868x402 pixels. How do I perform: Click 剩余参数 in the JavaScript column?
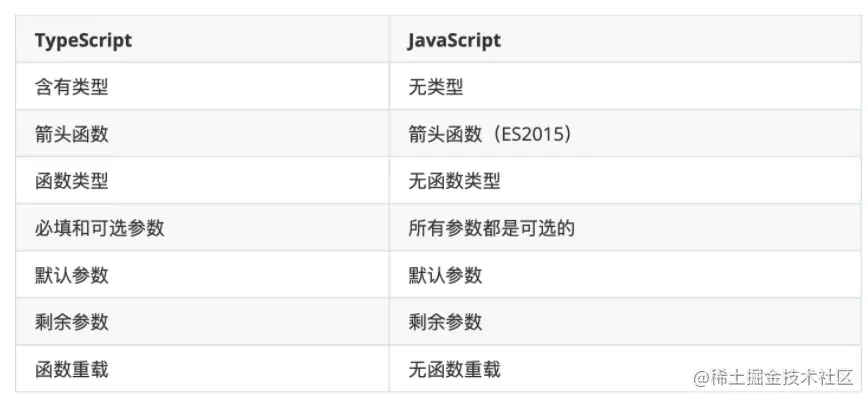point(625,322)
